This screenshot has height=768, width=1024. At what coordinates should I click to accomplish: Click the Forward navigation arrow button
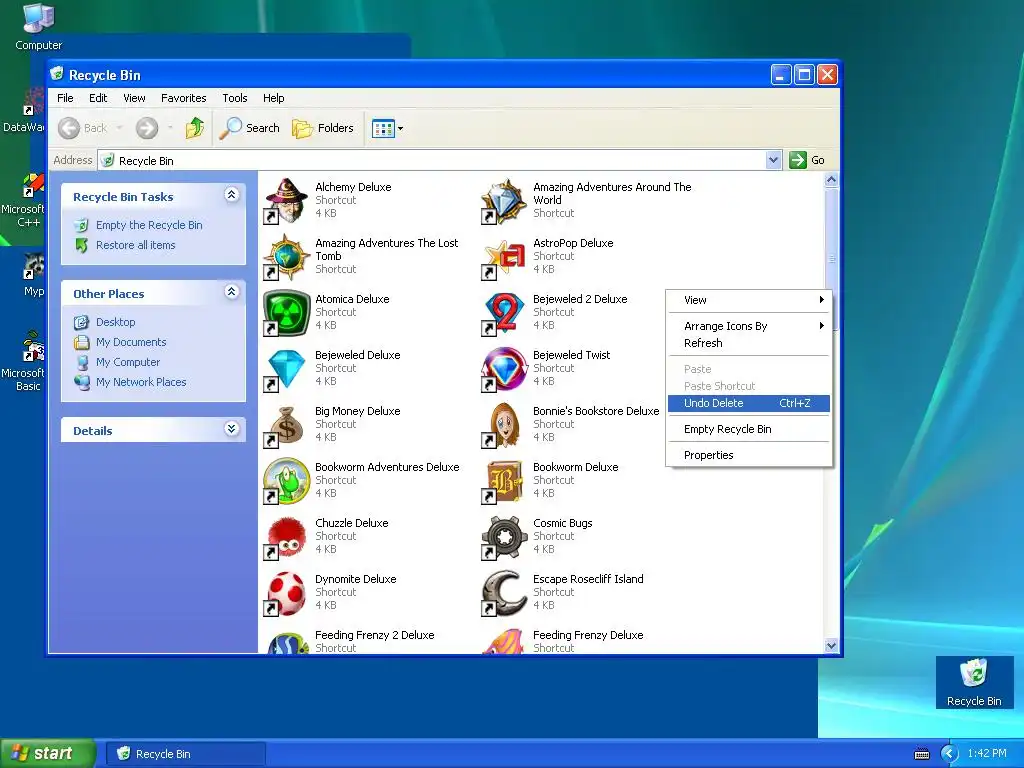pyautogui.click(x=147, y=128)
